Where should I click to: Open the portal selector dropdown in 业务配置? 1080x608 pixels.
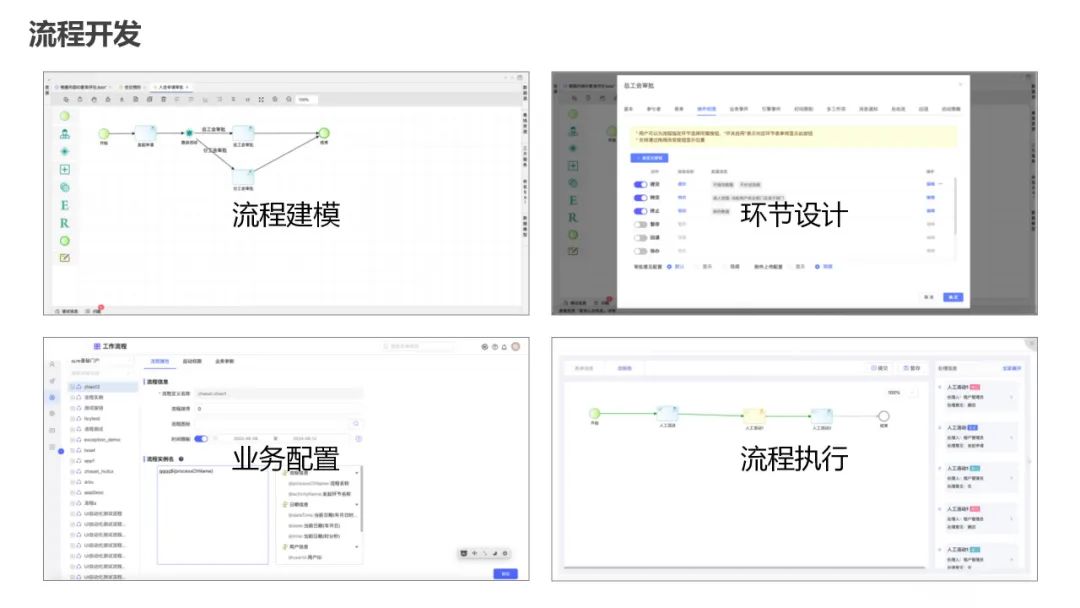click(102, 361)
